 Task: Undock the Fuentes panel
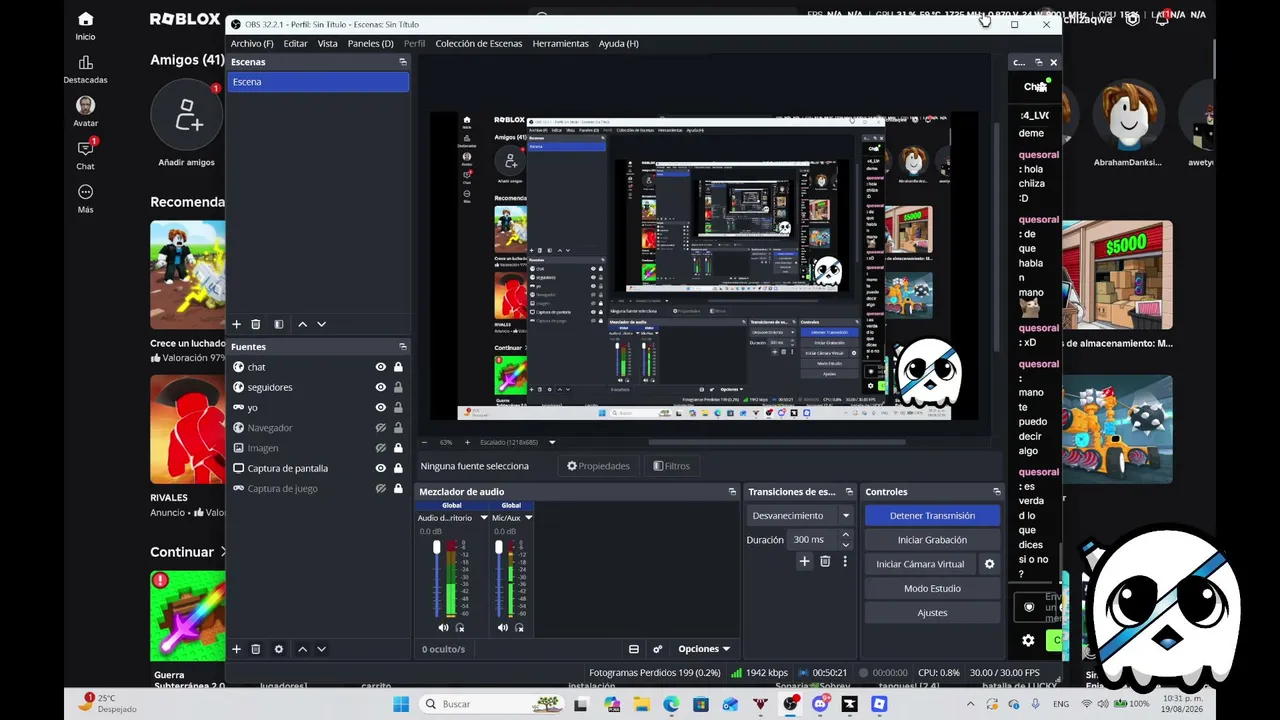click(403, 347)
